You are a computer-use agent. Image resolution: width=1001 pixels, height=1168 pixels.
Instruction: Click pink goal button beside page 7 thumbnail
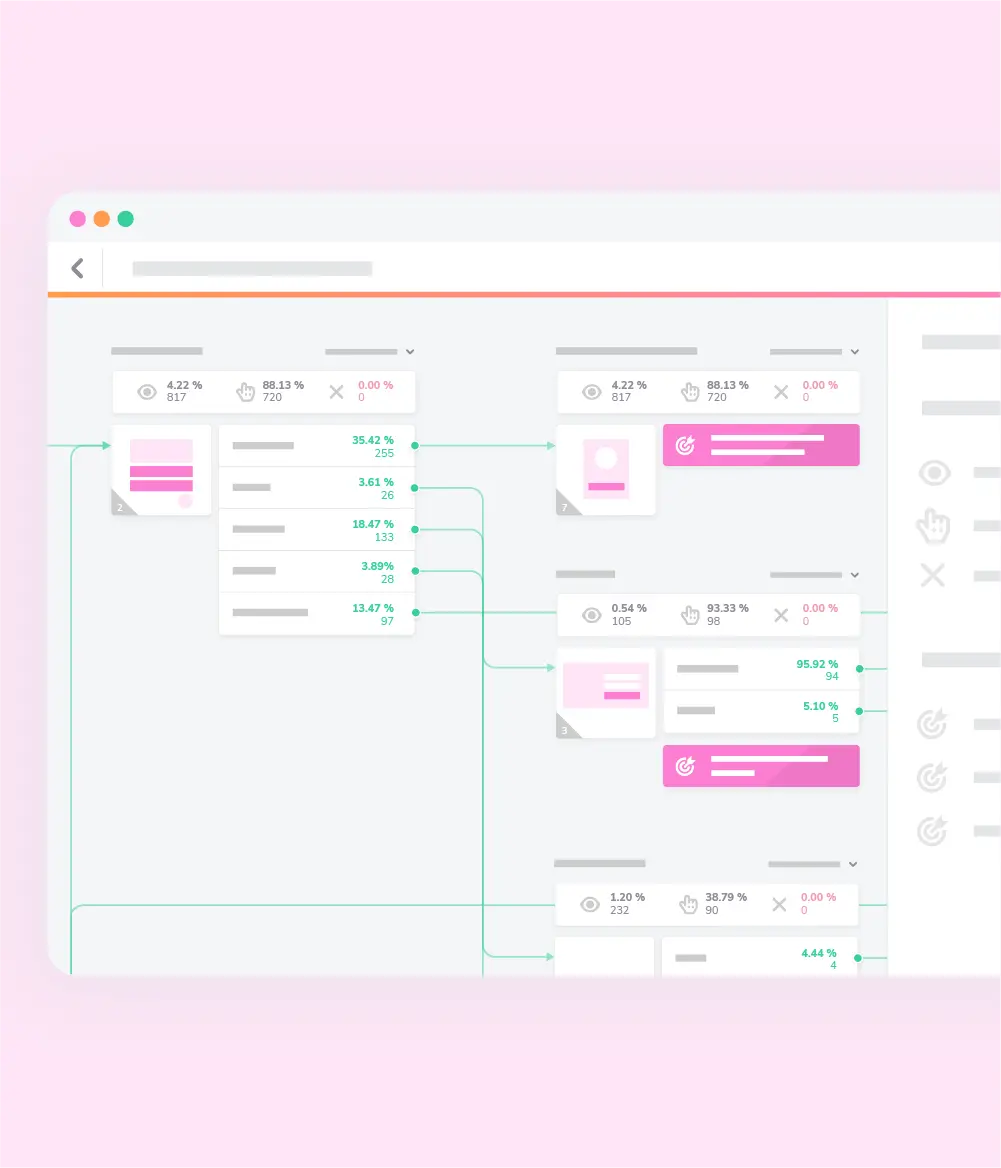760,445
